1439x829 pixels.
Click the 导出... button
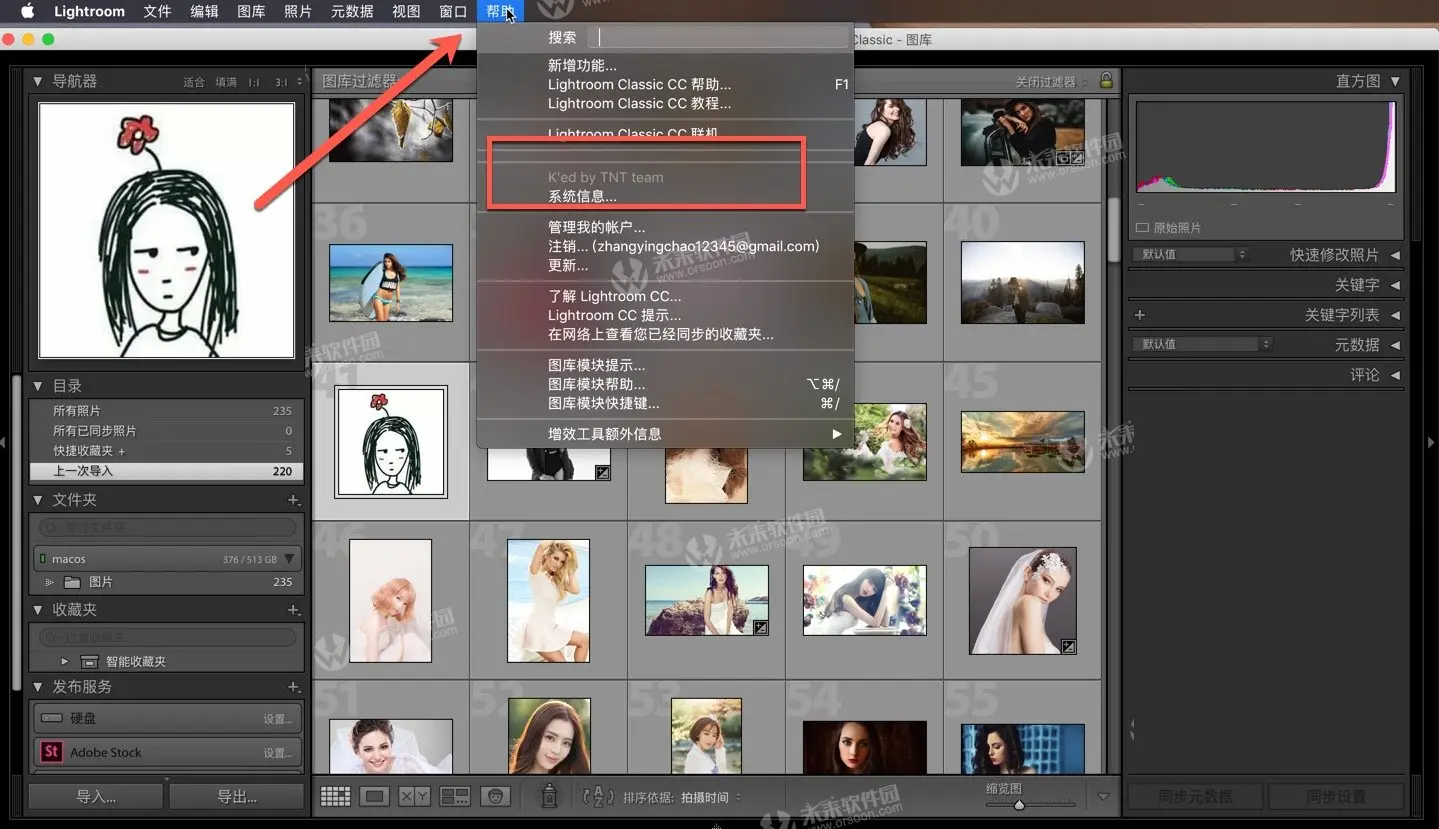click(x=237, y=797)
